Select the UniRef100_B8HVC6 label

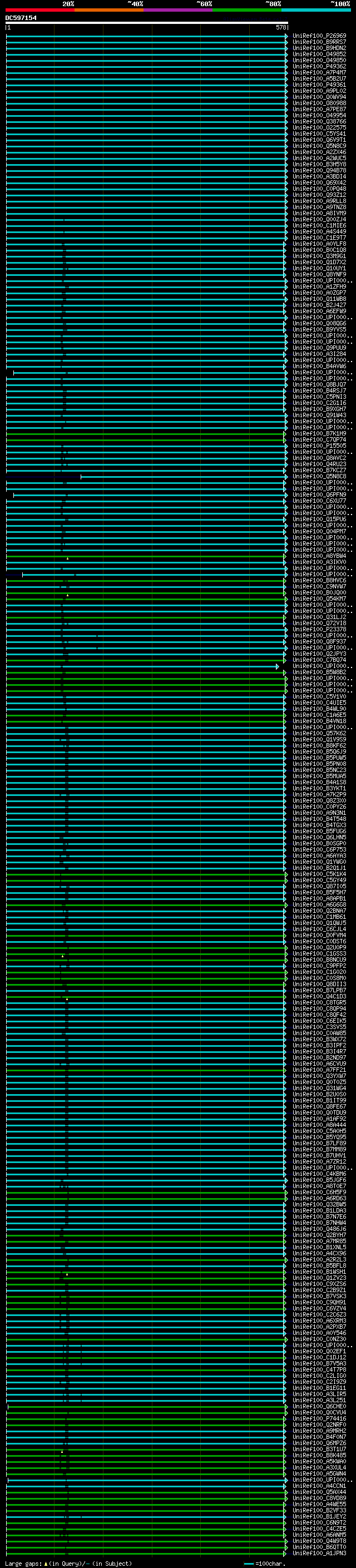(x=319, y=580)
